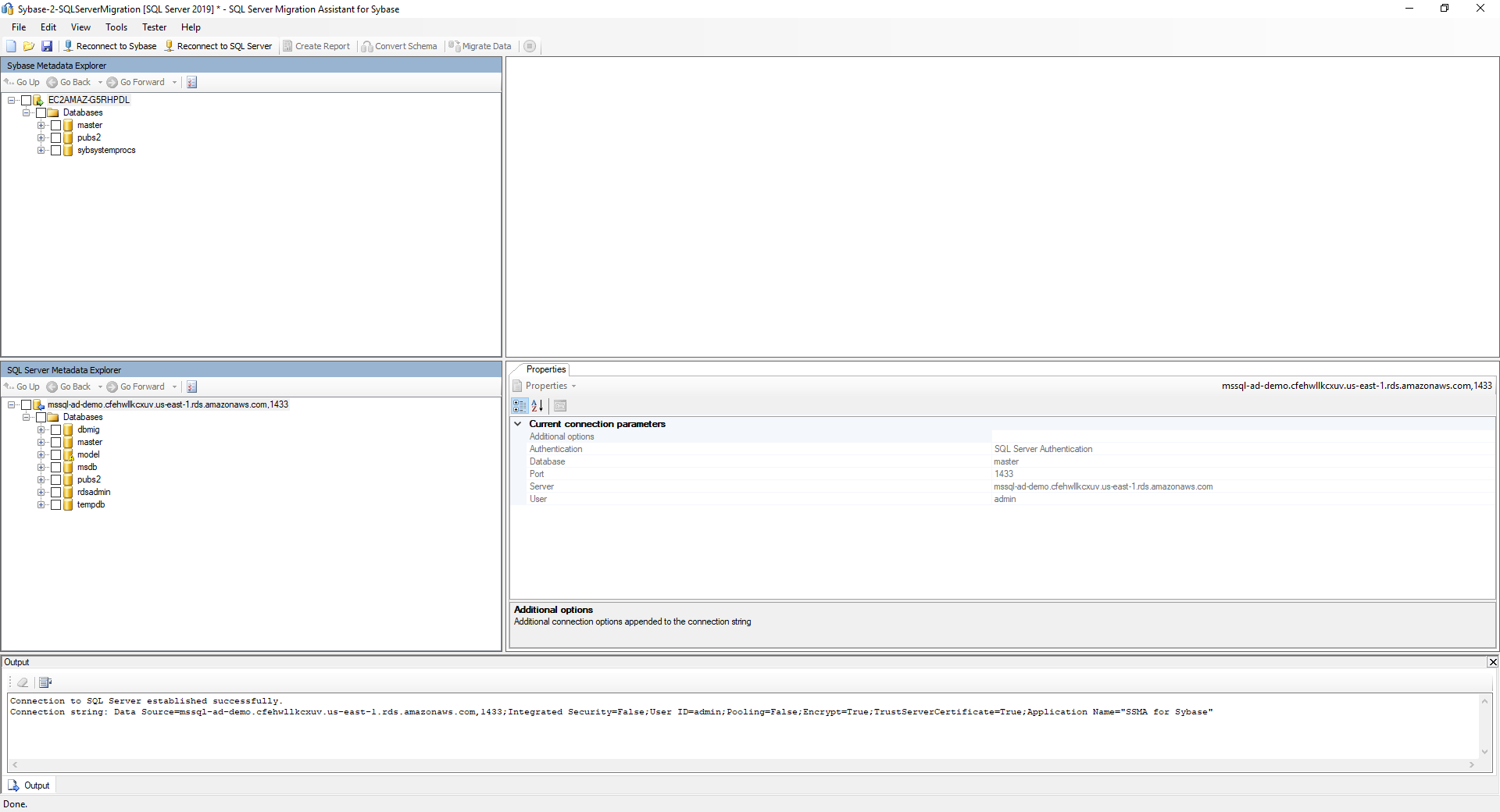Screen dimensions: 1500x812
Task: Collapse the mssql-ad-demo server node
Action: pos(11,404)
